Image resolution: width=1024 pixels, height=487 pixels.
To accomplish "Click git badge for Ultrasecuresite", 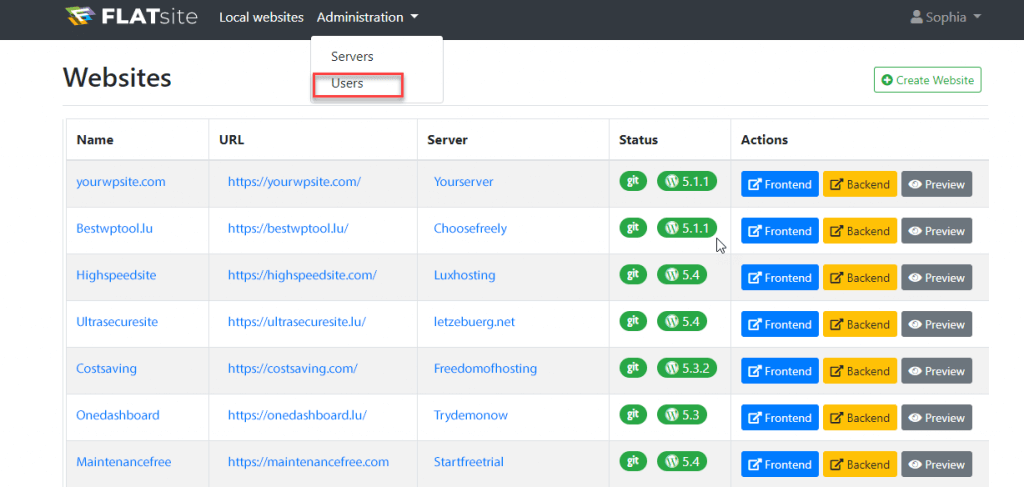I will coord(633,321).
